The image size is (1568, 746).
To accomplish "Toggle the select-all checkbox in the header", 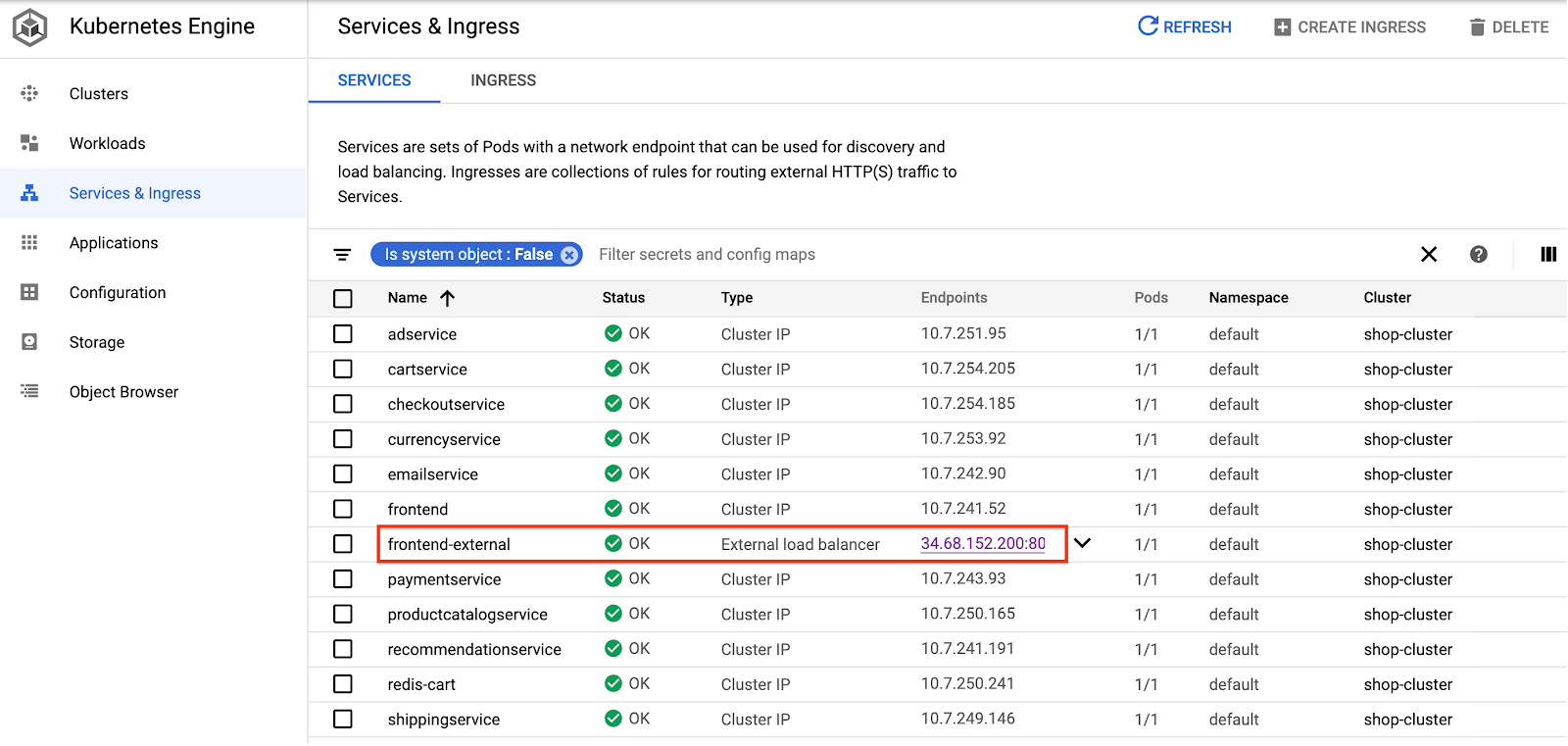I will point(343,299).
